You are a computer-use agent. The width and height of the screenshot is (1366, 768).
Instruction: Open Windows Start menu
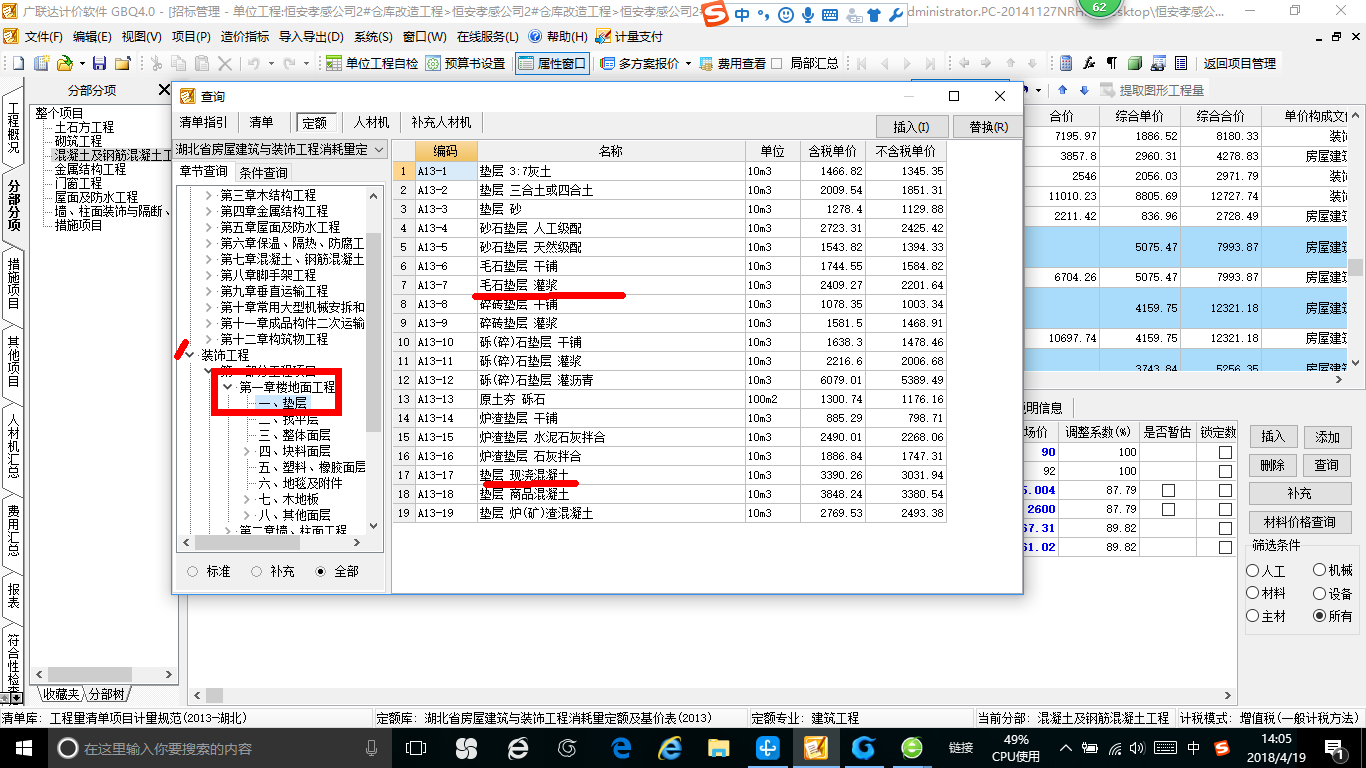[x=22, y=747]
